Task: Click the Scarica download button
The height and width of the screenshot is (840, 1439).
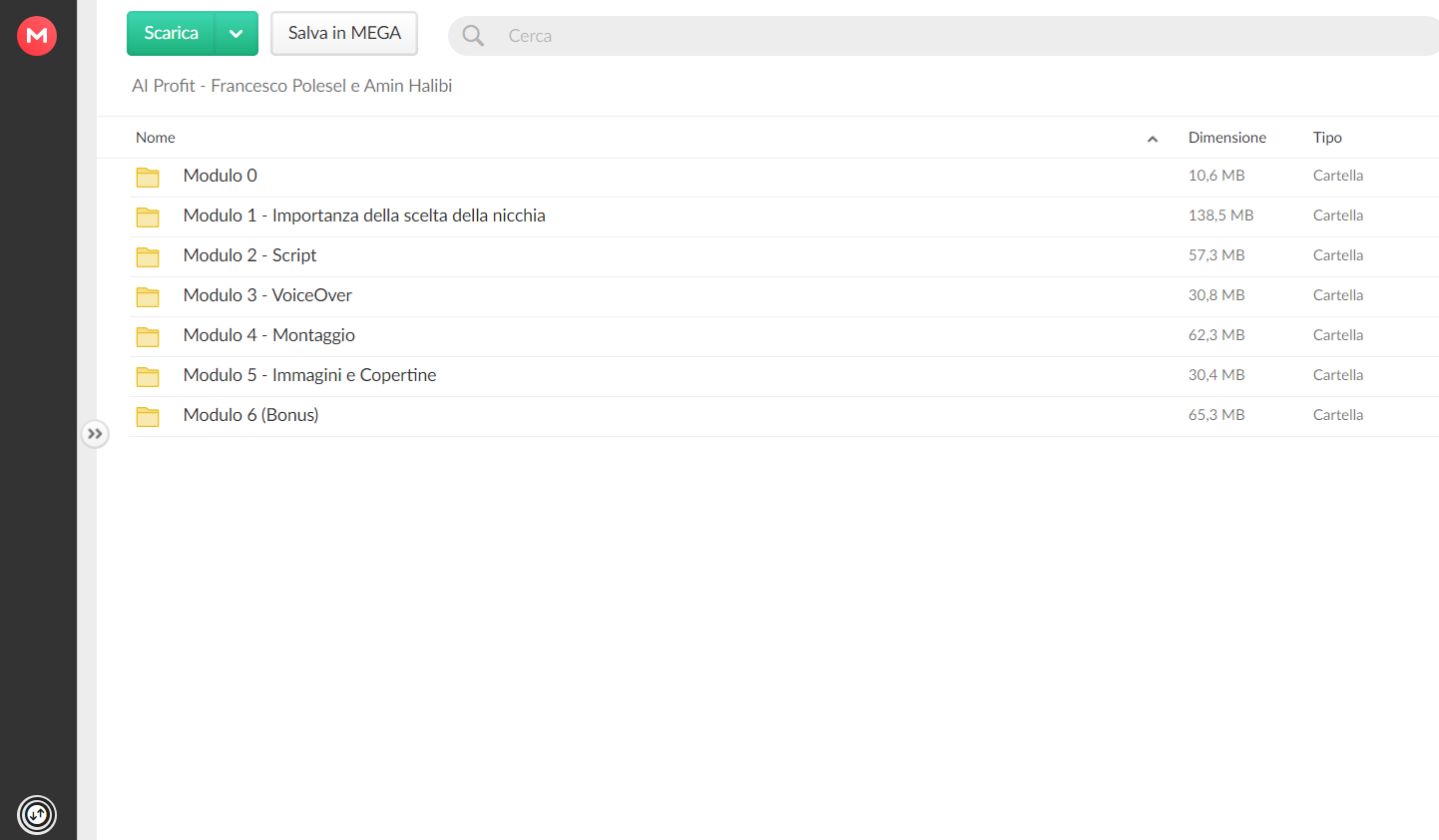Action: point(171,34)
